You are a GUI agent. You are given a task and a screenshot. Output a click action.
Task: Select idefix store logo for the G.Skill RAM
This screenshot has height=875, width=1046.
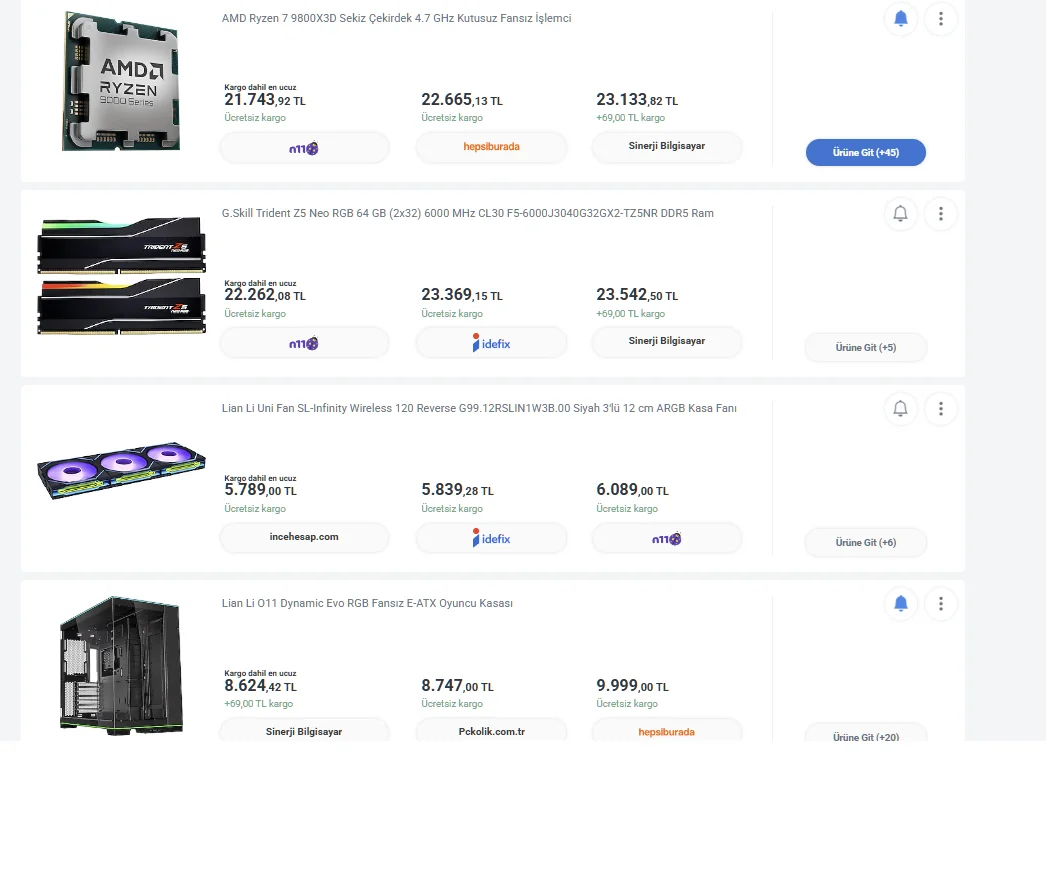click(x=491, y=343)
